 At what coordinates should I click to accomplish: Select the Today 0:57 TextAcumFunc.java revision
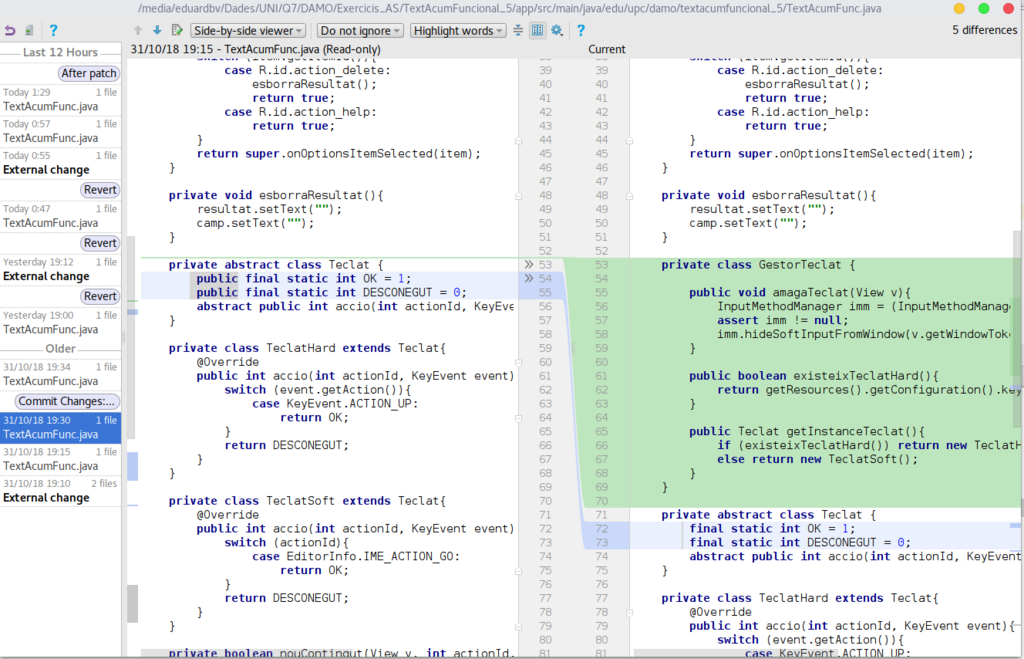coord(60,131)
